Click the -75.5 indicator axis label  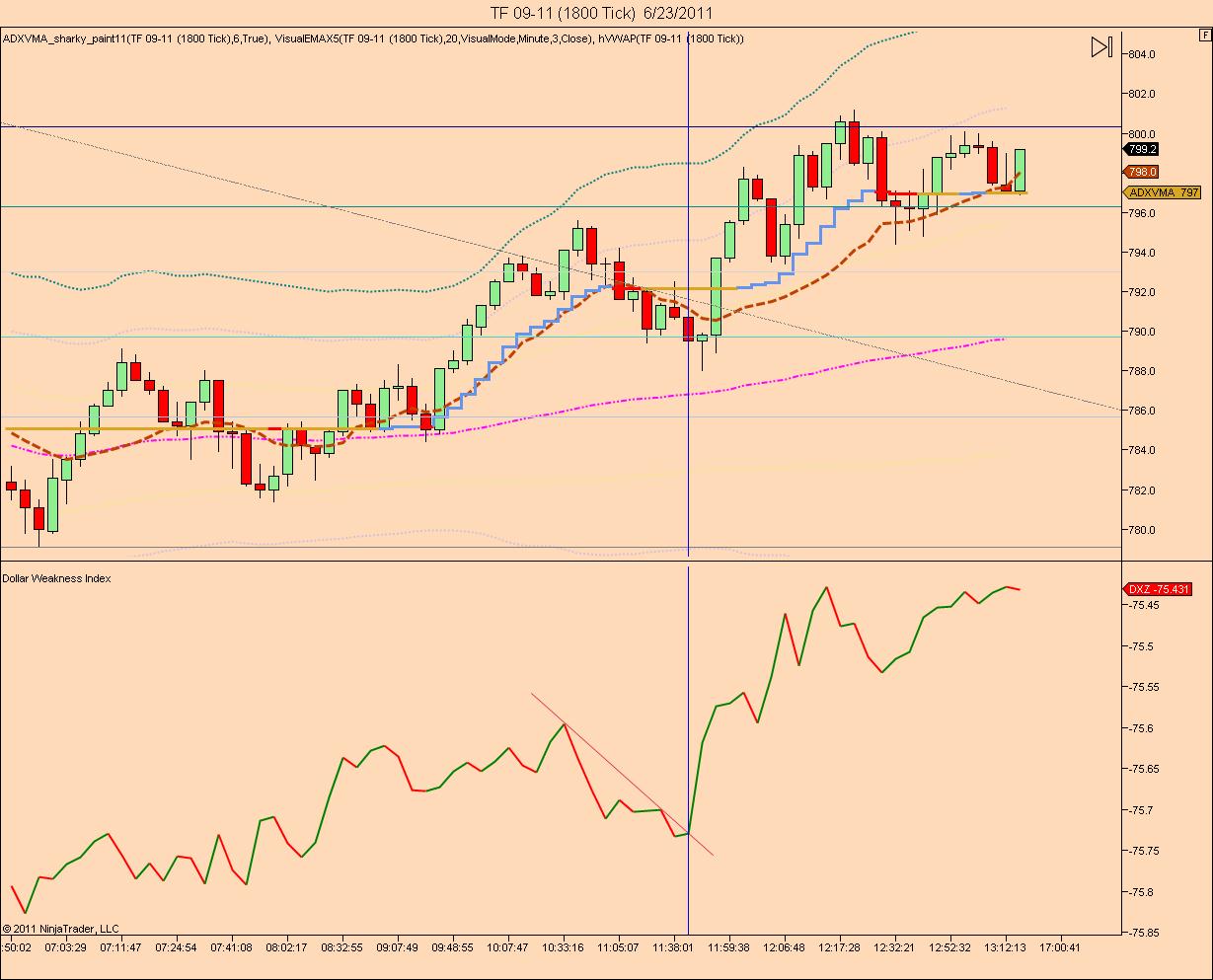pyautogui.click(x=1141, y=646)
